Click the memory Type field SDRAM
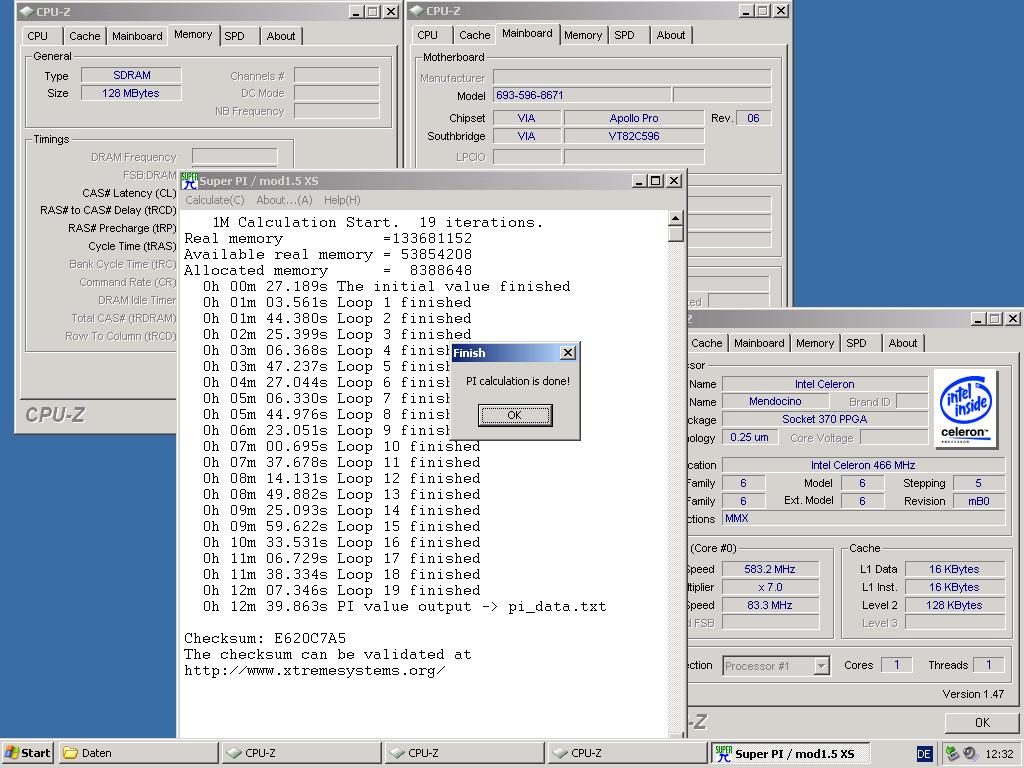 (131, 75)
